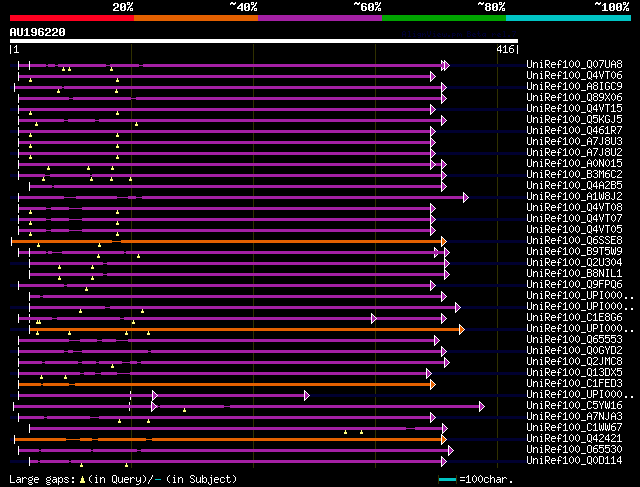Select the UniRef100_Q2U304 label

point(574,263)
